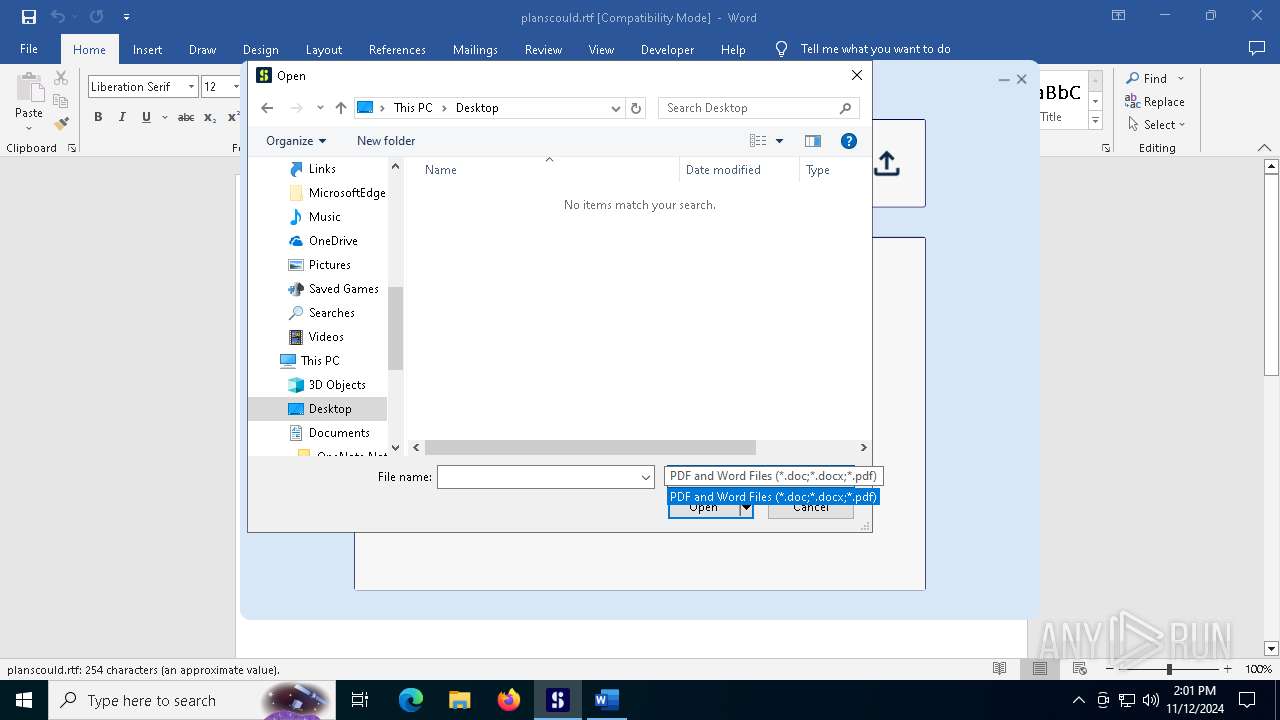This screenshot has width=1280, height=720.
Task: Refresh the Desktop folder listing
Action: (x=636, y=108)
